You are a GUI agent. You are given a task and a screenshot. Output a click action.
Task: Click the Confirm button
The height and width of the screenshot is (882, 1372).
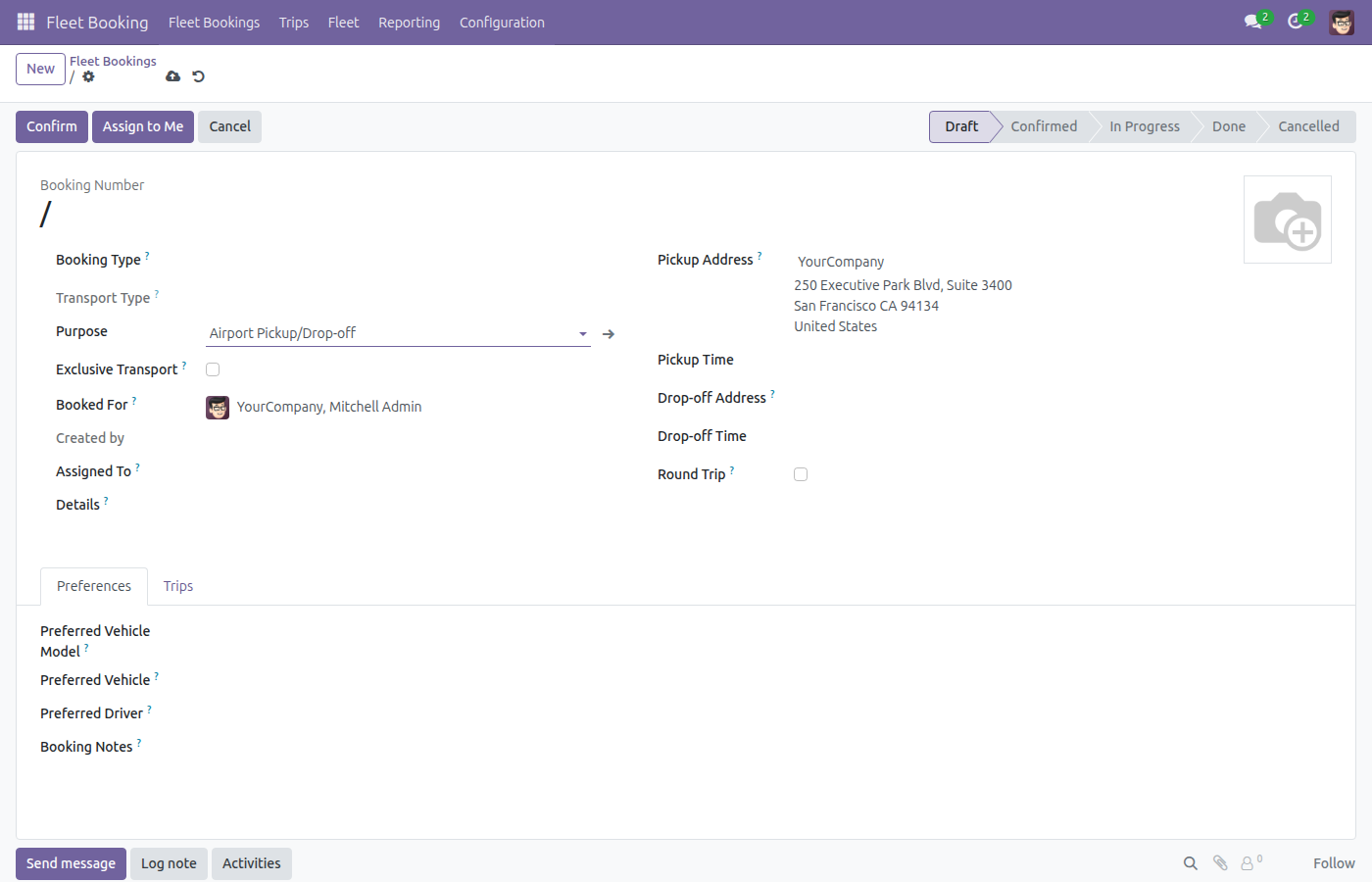(52, 126)
